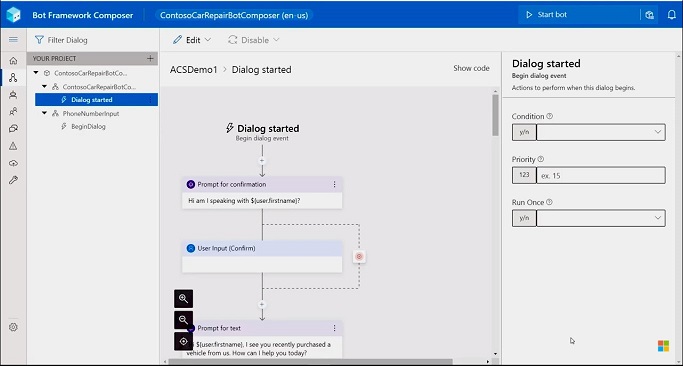Select the Prompt for text node
683x366 pixels.
pyautogui.click(x=262, y=340)
